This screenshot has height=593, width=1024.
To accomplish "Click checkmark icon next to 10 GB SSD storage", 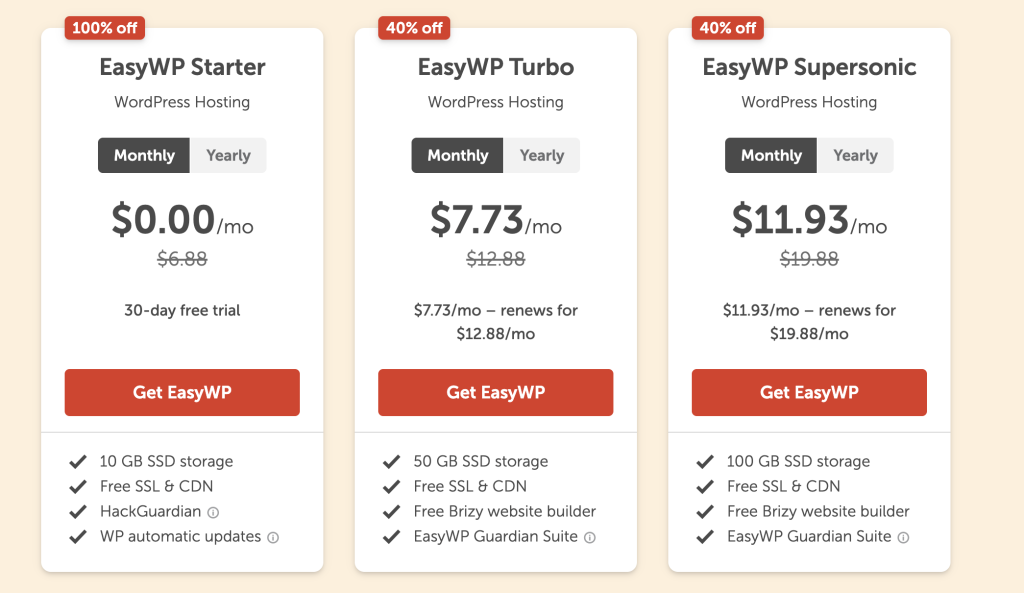I will [x=77, y=462].
